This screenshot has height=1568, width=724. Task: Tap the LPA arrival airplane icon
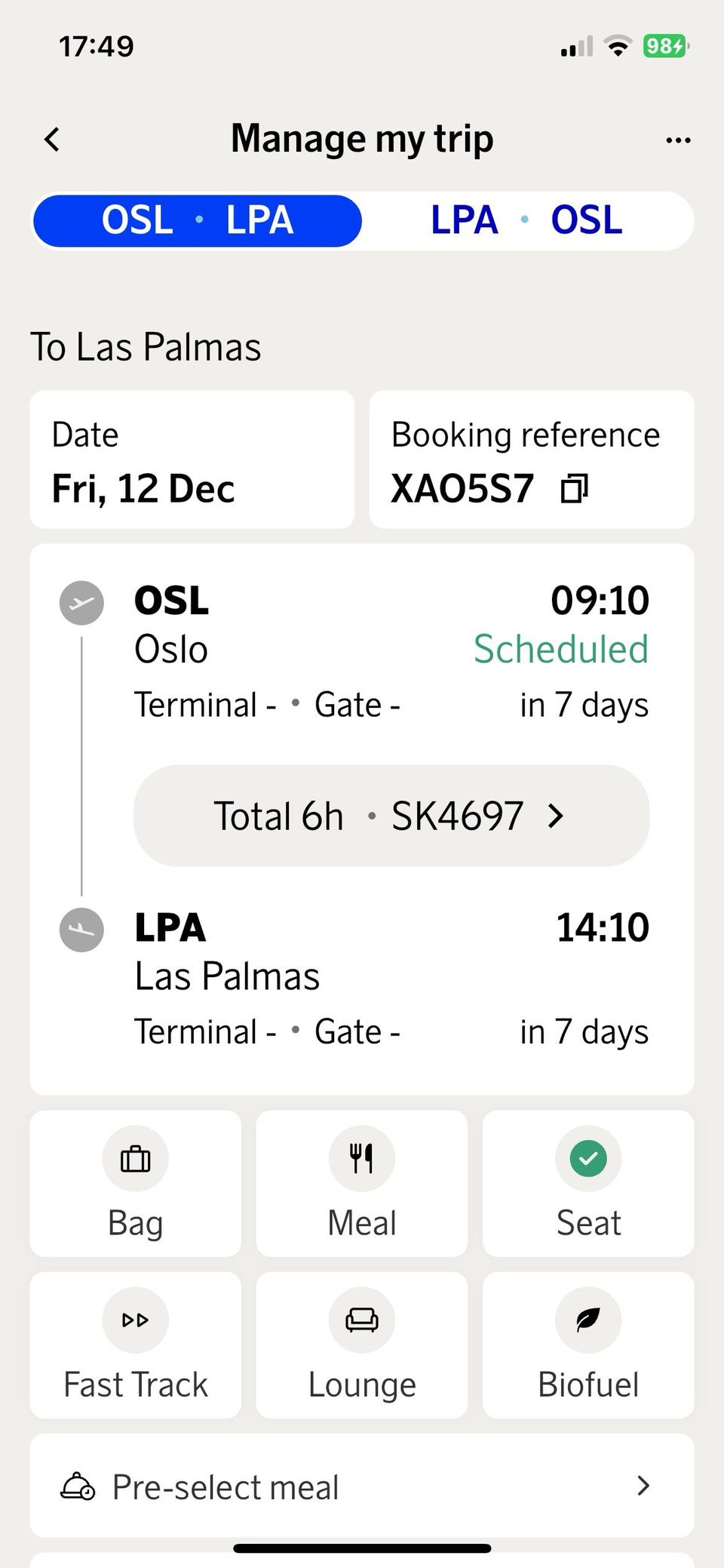[x=81, y=929]
